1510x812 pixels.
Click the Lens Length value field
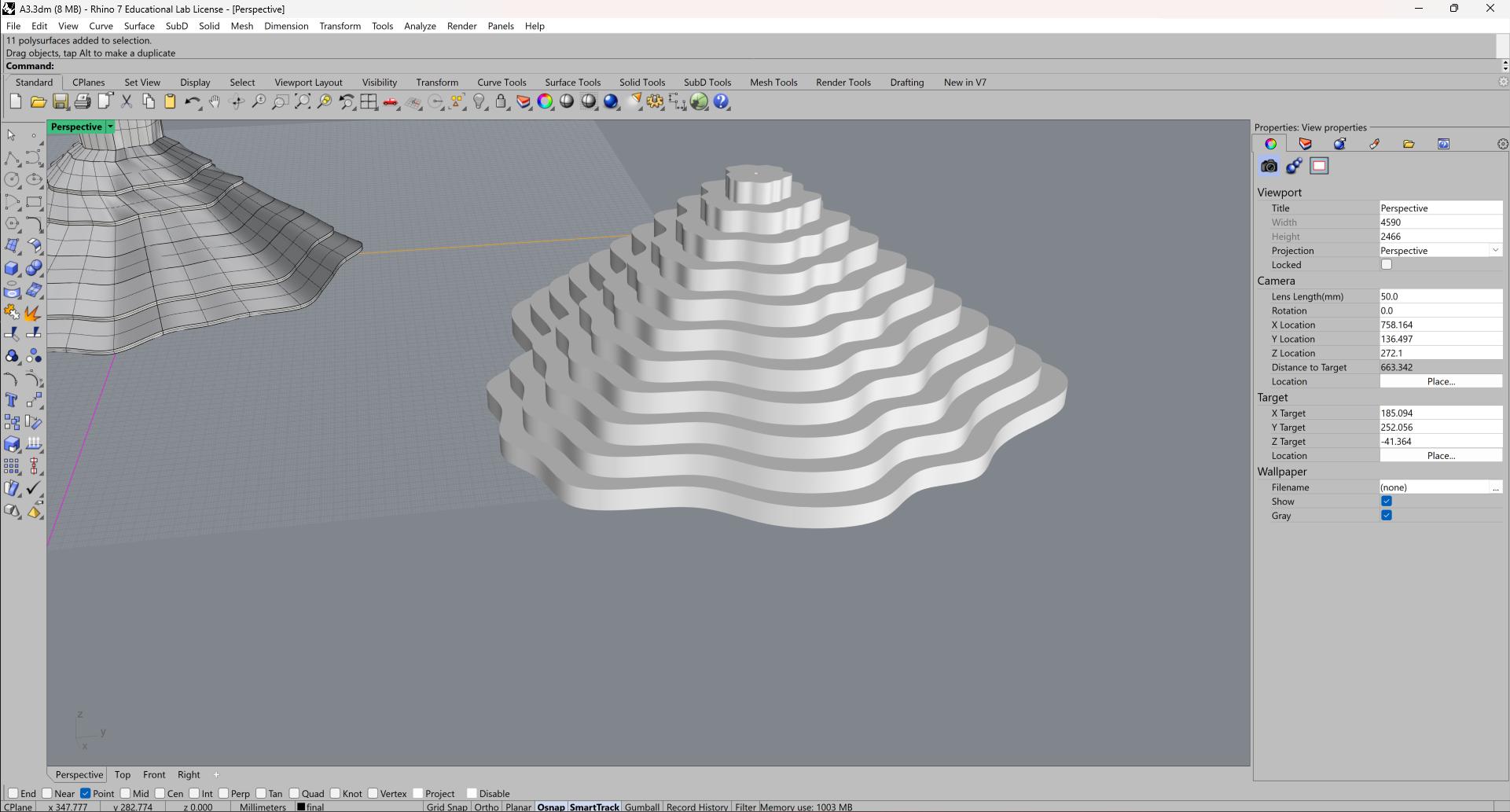click(1441, 296)
